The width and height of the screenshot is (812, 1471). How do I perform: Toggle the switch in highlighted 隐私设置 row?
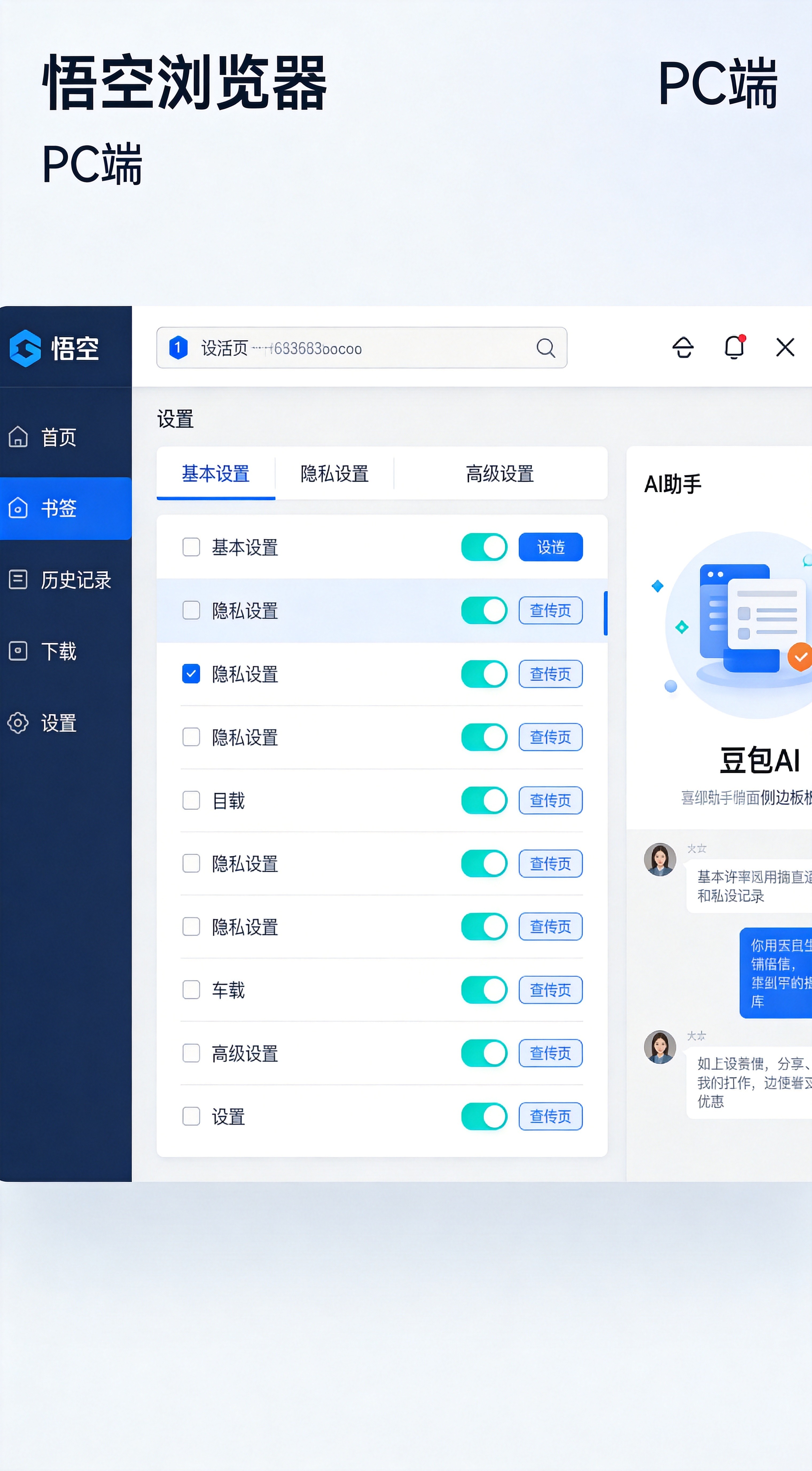point(485,610)
